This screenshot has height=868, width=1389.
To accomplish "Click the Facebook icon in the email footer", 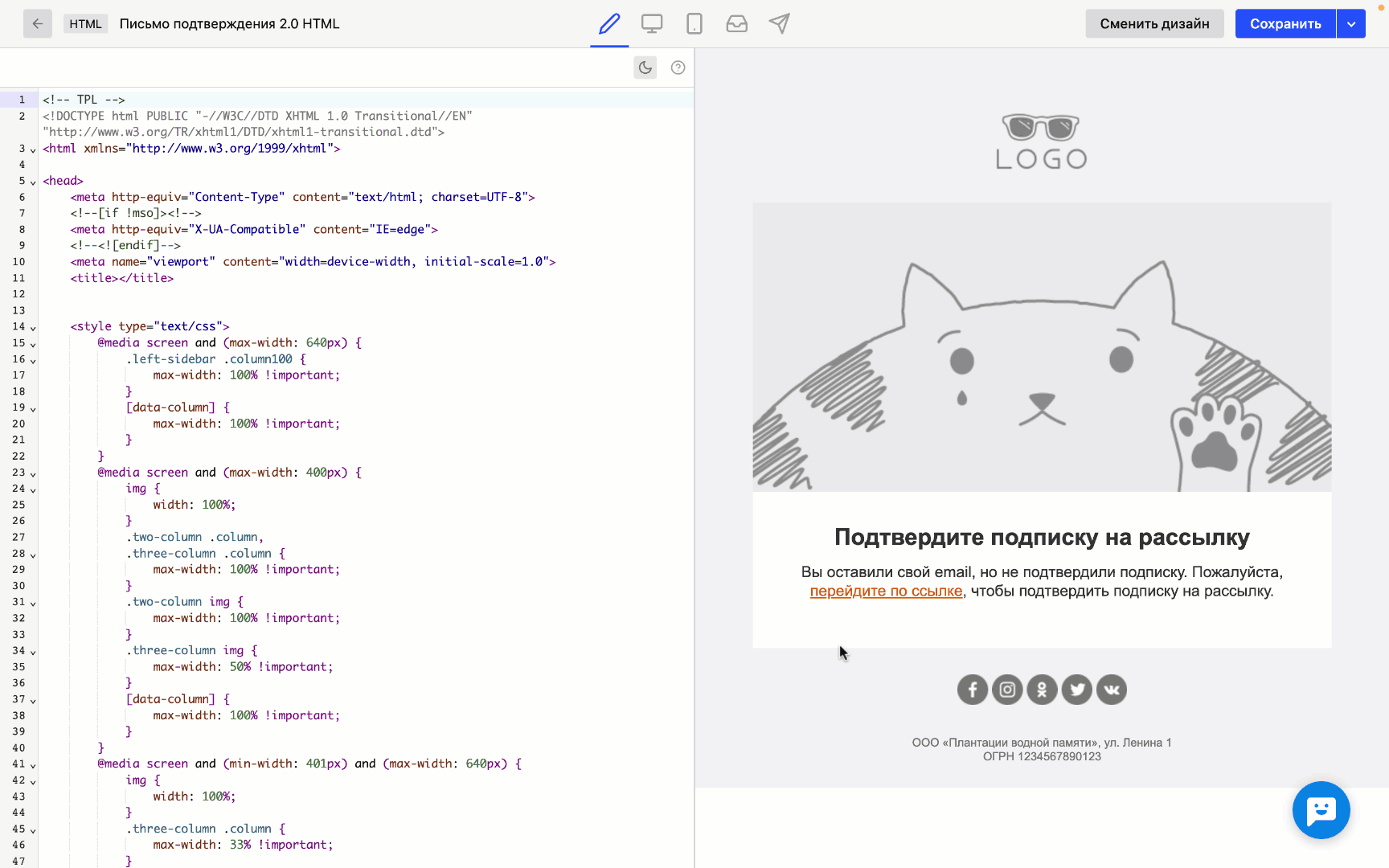I will pos(972,689).
